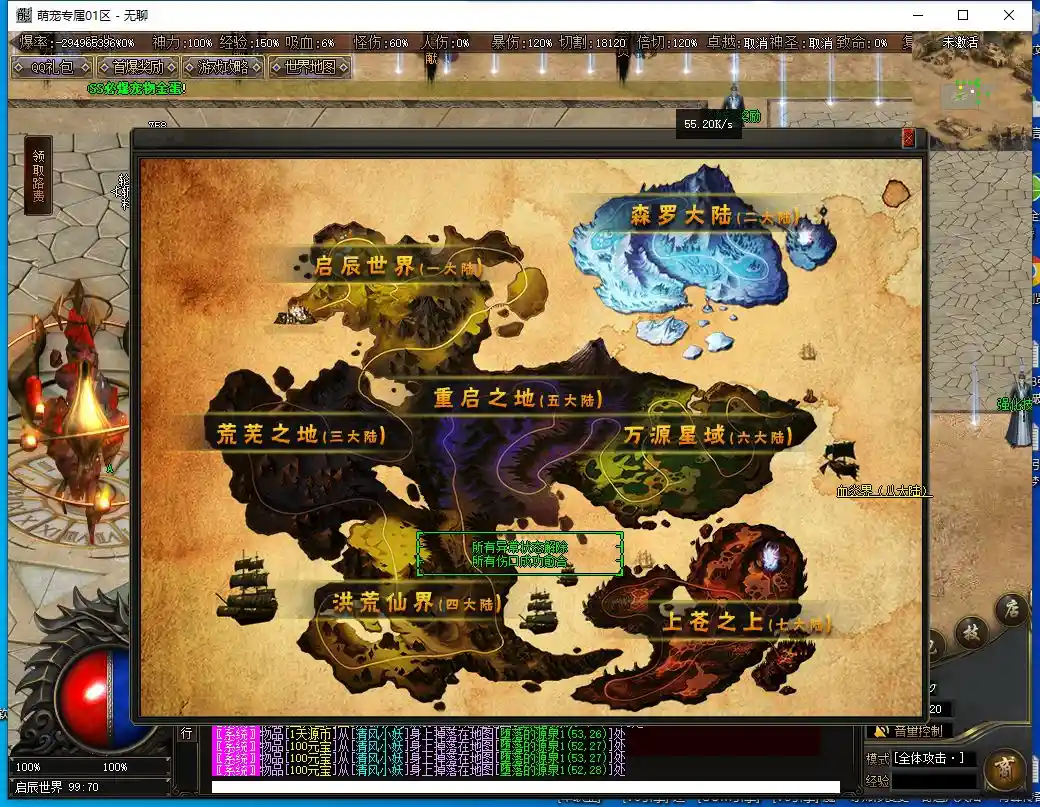The width and height of the screenshot is (1040, 807).
Task: Click the 神圣:取消 stat
Action: tap(800, 42)
